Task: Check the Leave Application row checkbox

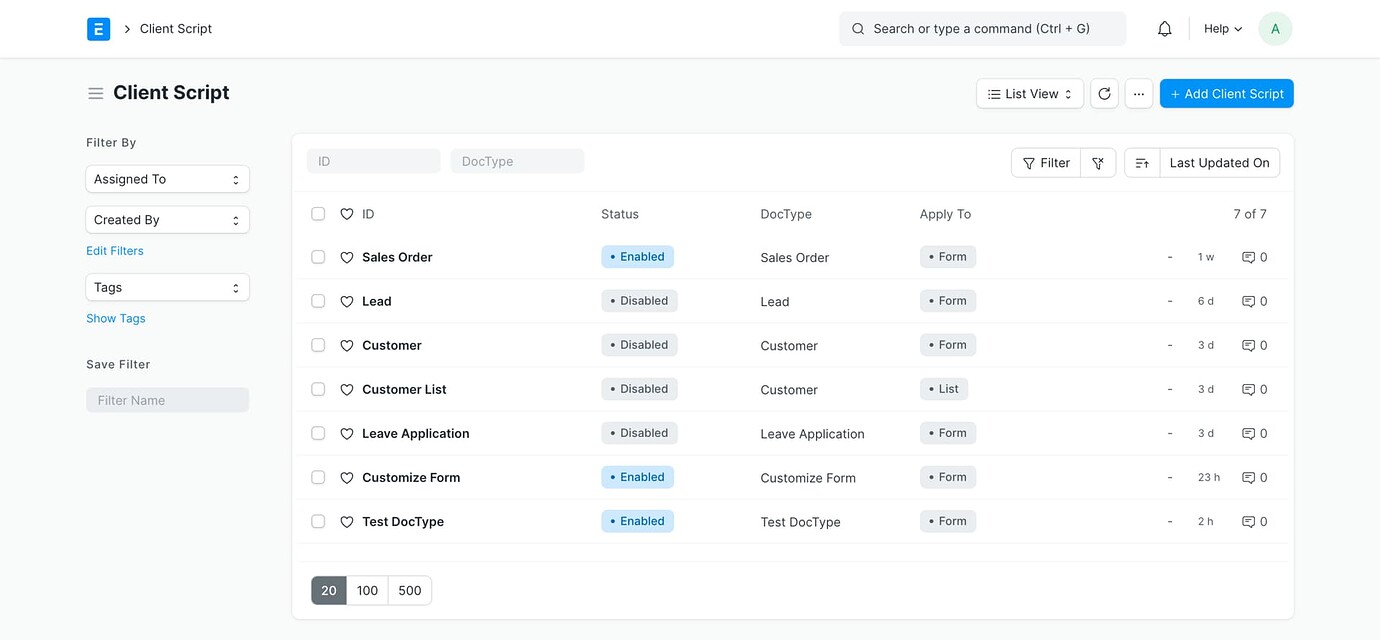Action: click(x=318, y=433)
